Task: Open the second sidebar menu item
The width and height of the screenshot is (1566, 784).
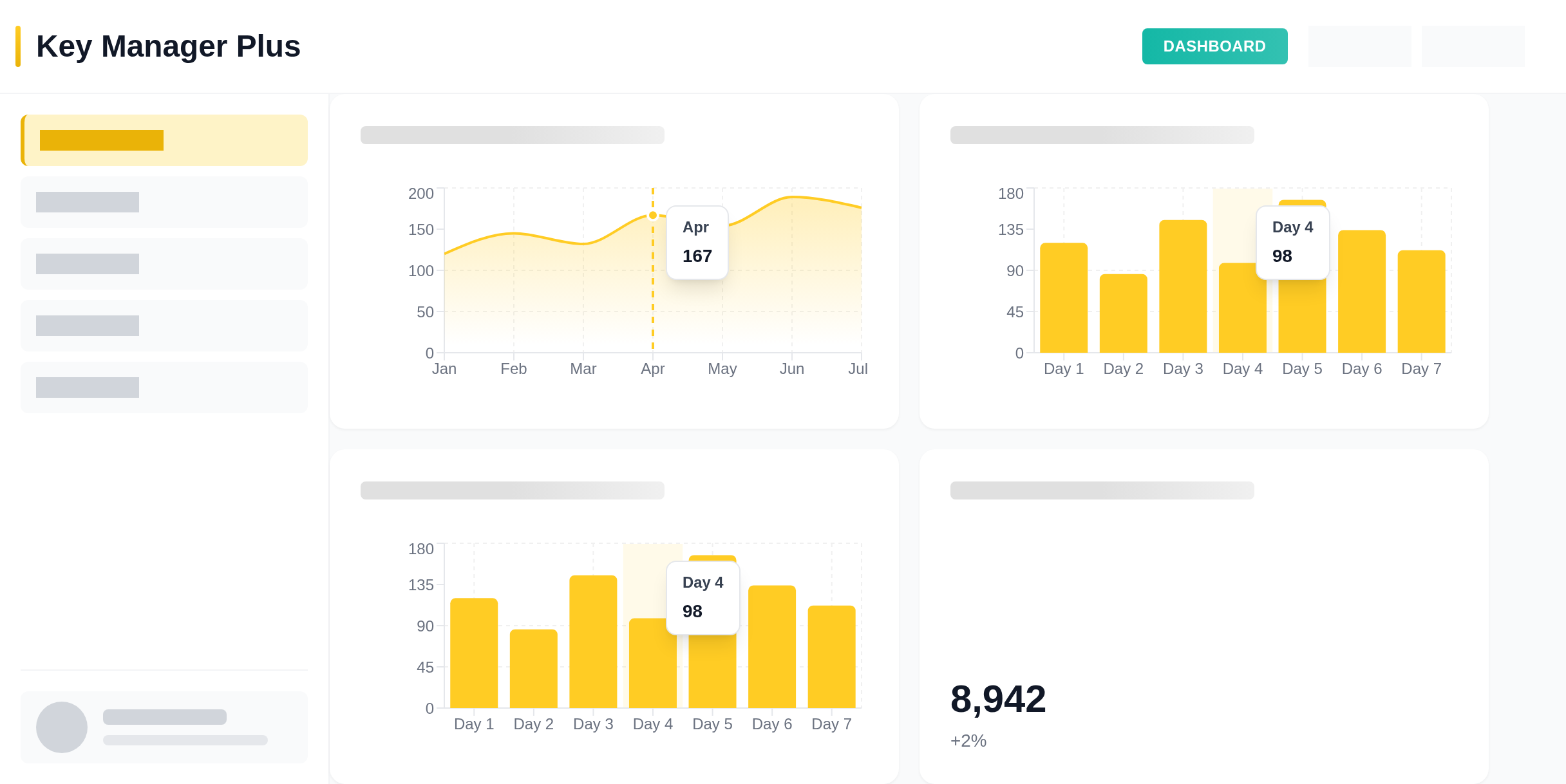Action: 164,202
